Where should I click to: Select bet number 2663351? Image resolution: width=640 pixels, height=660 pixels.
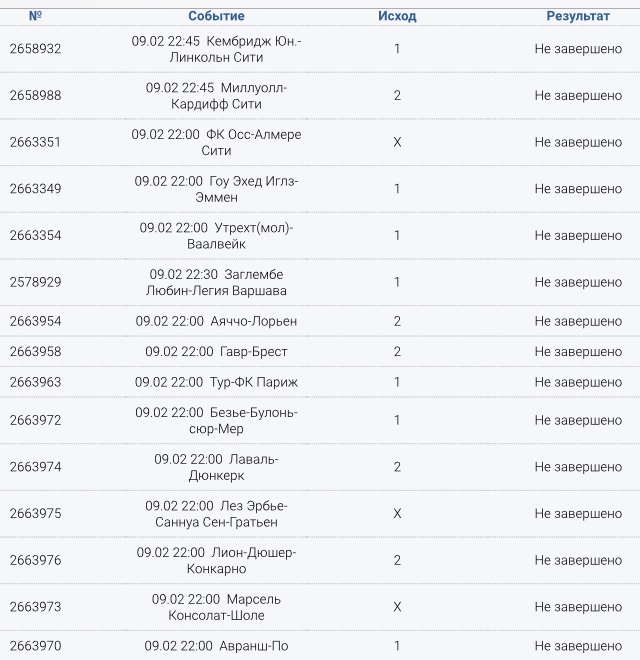[35, 142]
